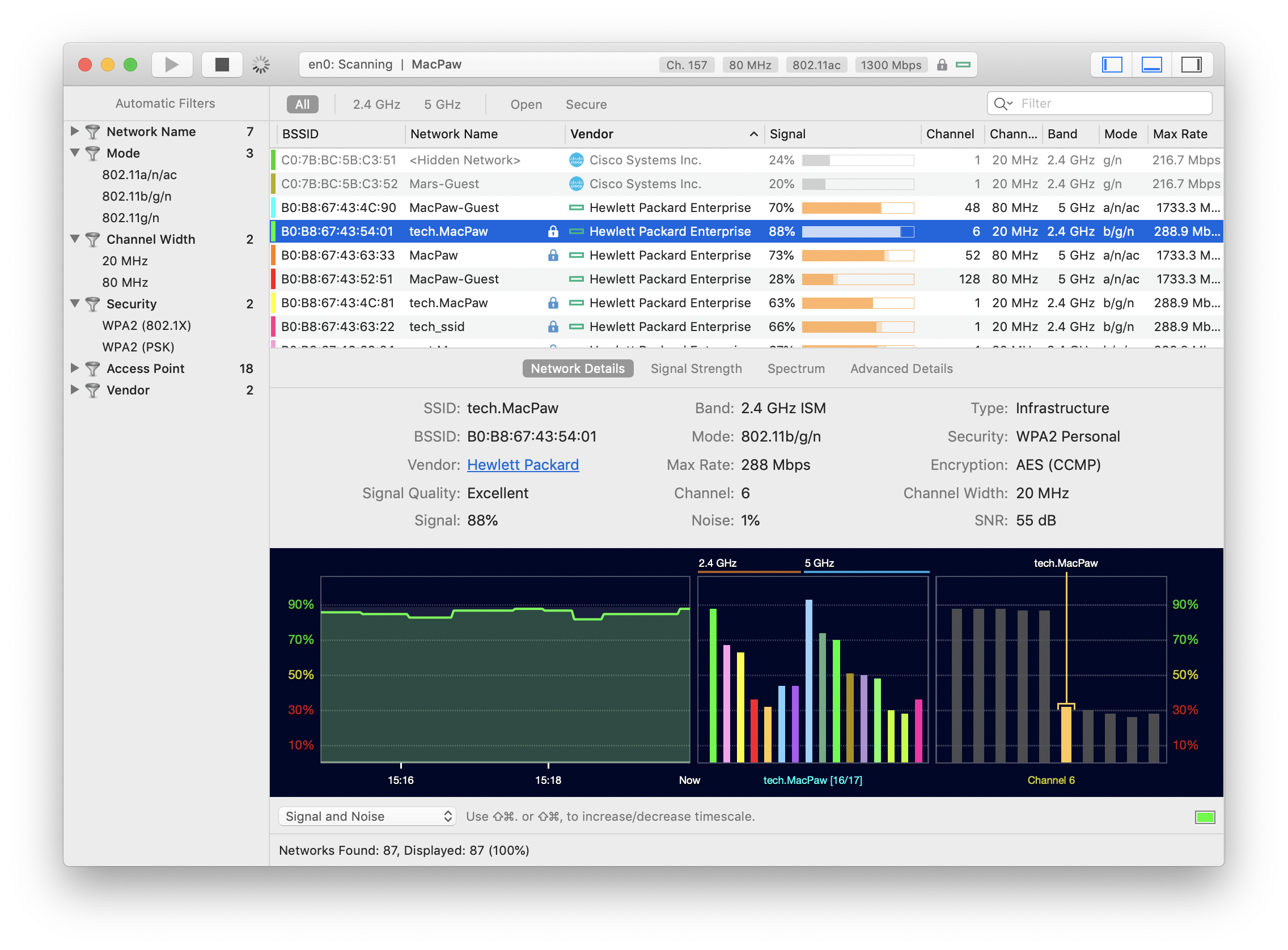Click green color swatch of Hidden Network row
Image resolution: width=1288 pixels, height=950 pixels.
click(x=273, y=160)
